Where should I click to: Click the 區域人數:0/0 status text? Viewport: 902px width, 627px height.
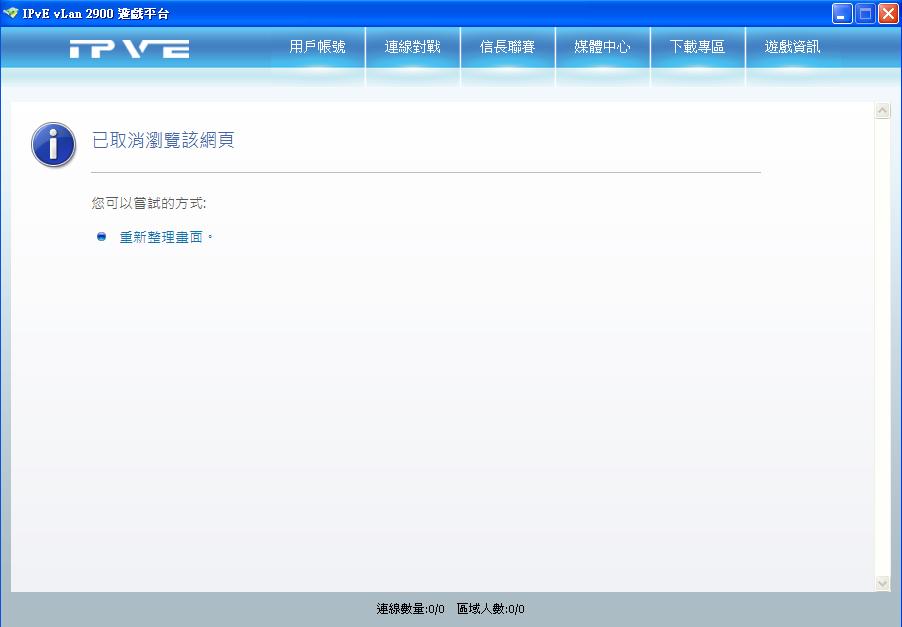491,609
